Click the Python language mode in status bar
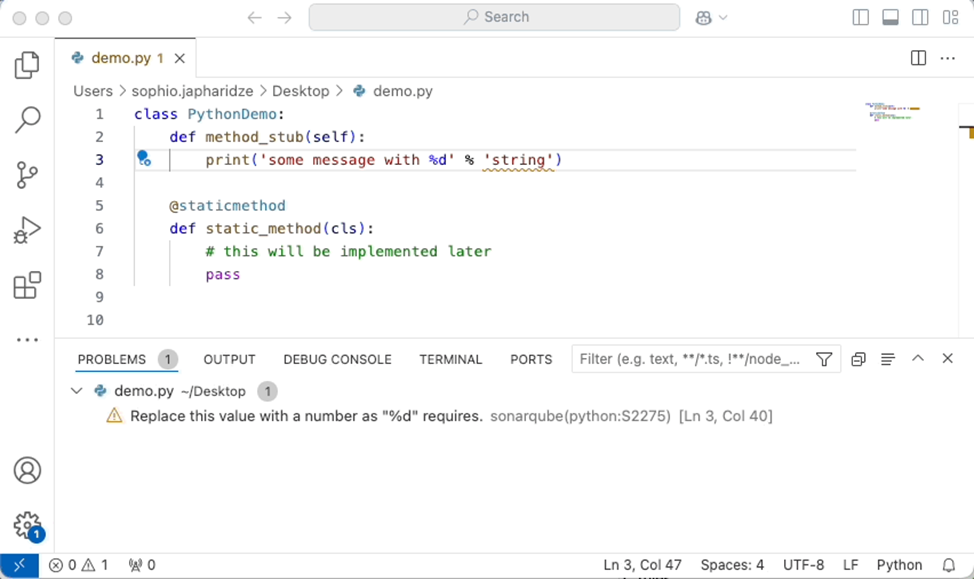The height and width of the screenshot is (579, 974). (x=899, y=565)
